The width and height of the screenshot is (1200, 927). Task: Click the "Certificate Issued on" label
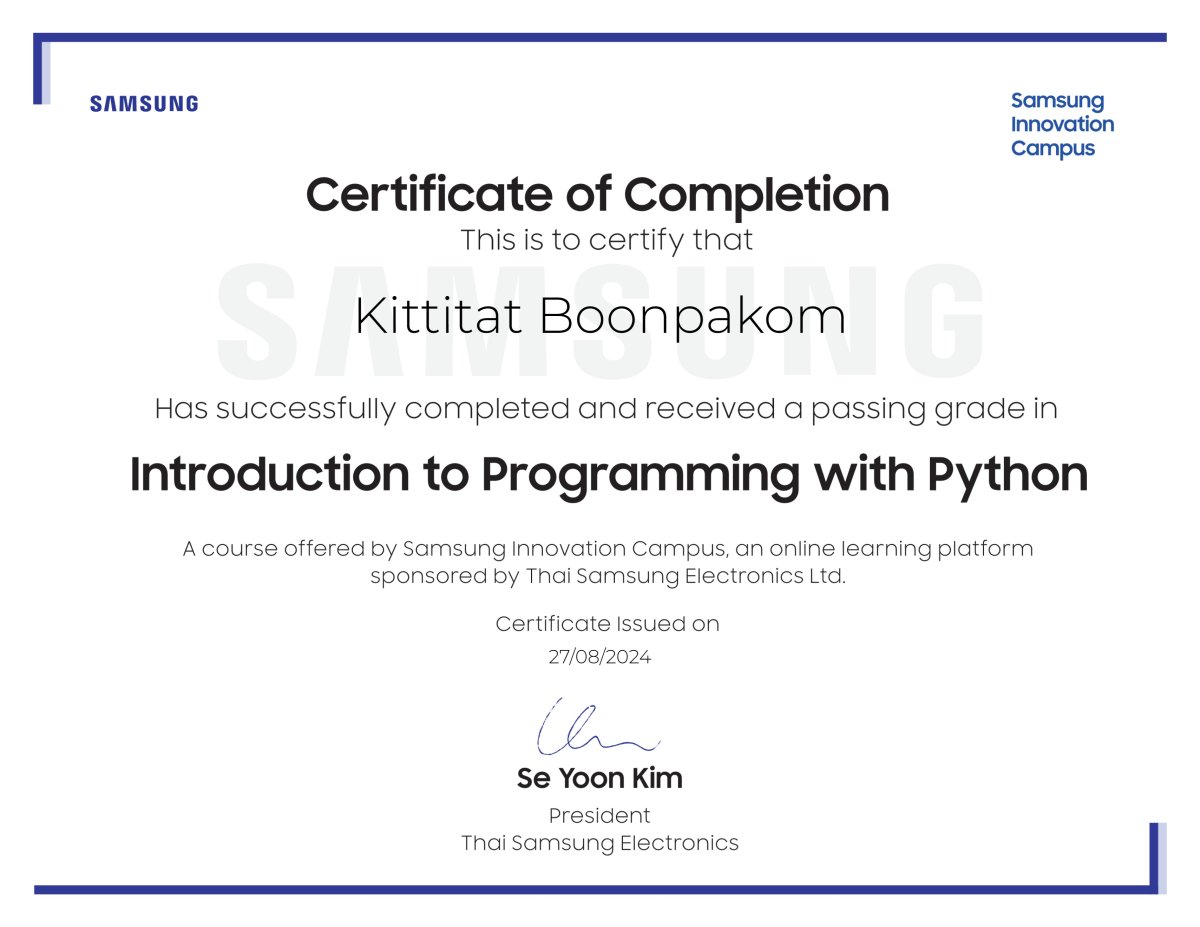[607, 624]
